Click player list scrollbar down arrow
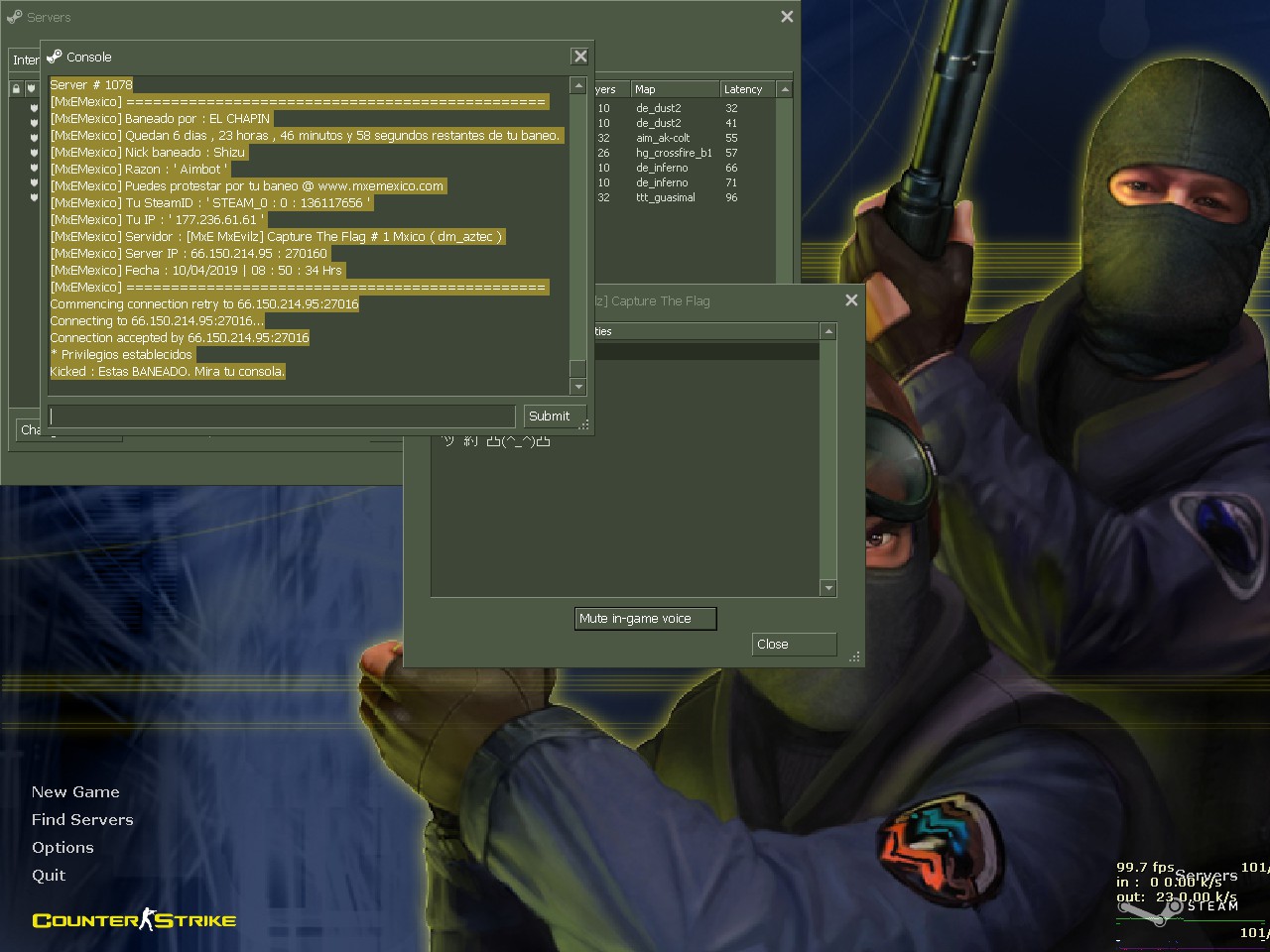Screen dimensions: 1270x952 pyautogui.click(x=828, y=588)
